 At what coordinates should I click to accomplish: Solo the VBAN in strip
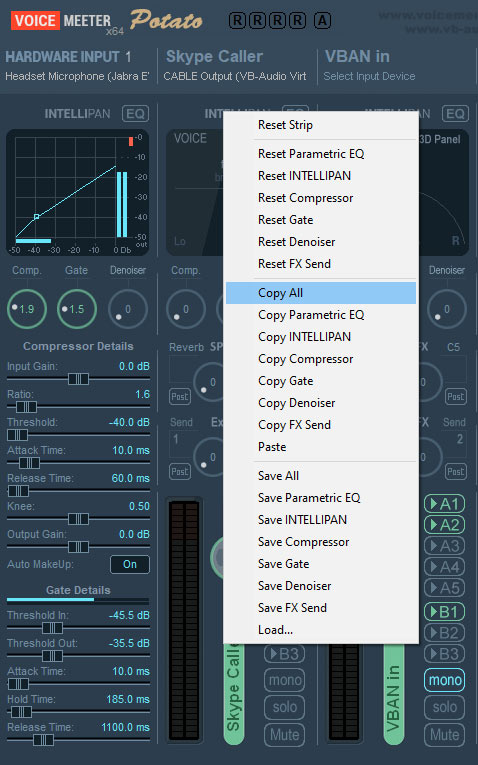445,707
